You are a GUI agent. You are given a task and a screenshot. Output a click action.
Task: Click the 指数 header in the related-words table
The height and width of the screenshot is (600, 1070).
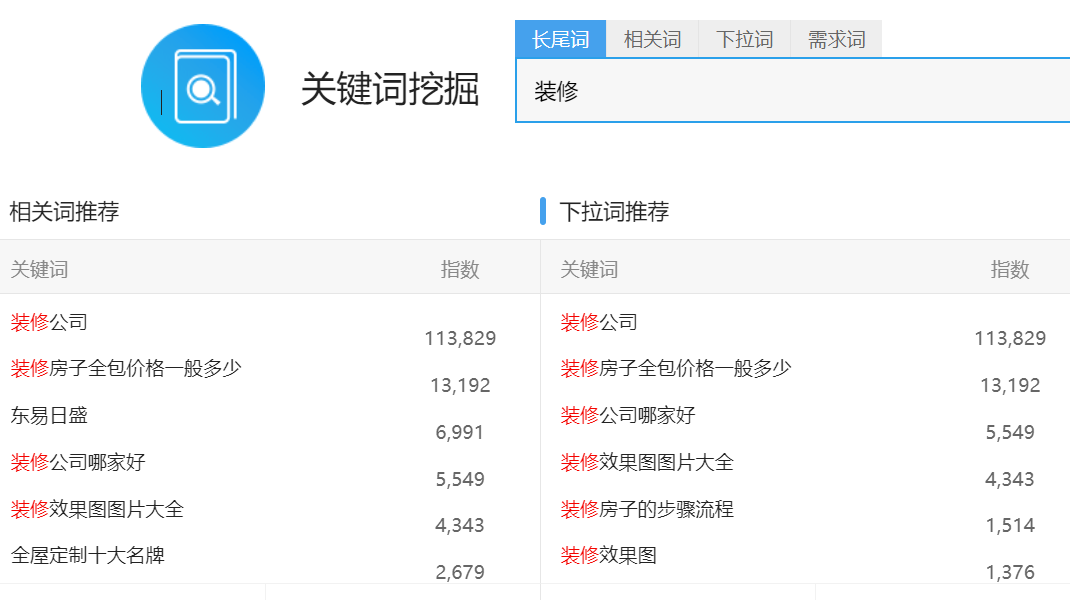460,270
